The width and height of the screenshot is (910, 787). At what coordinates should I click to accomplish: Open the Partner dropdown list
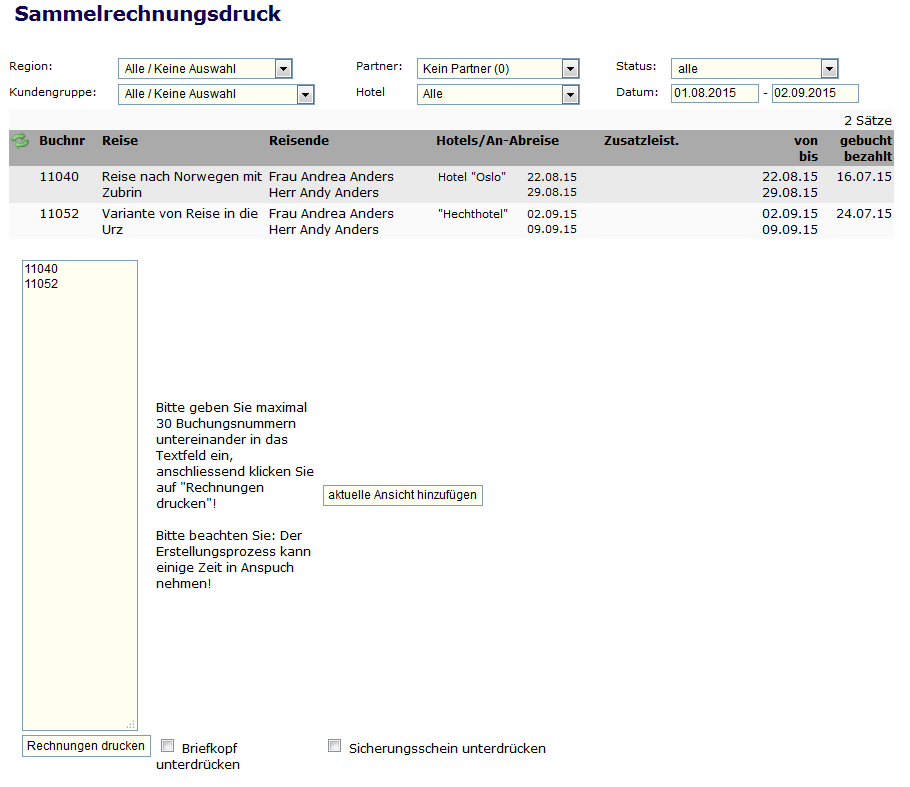(x=570, y=69)
